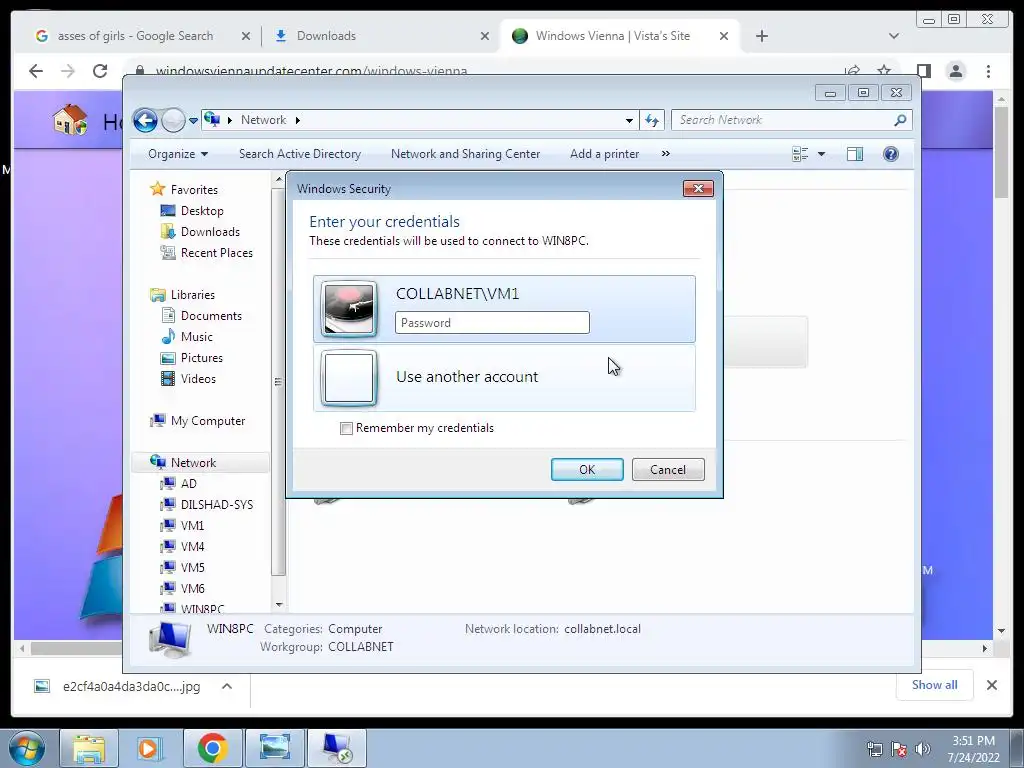This screenshot has height=768, width=1024.
Task: Open Network and Sharing Center
Action: coord(466,154)
